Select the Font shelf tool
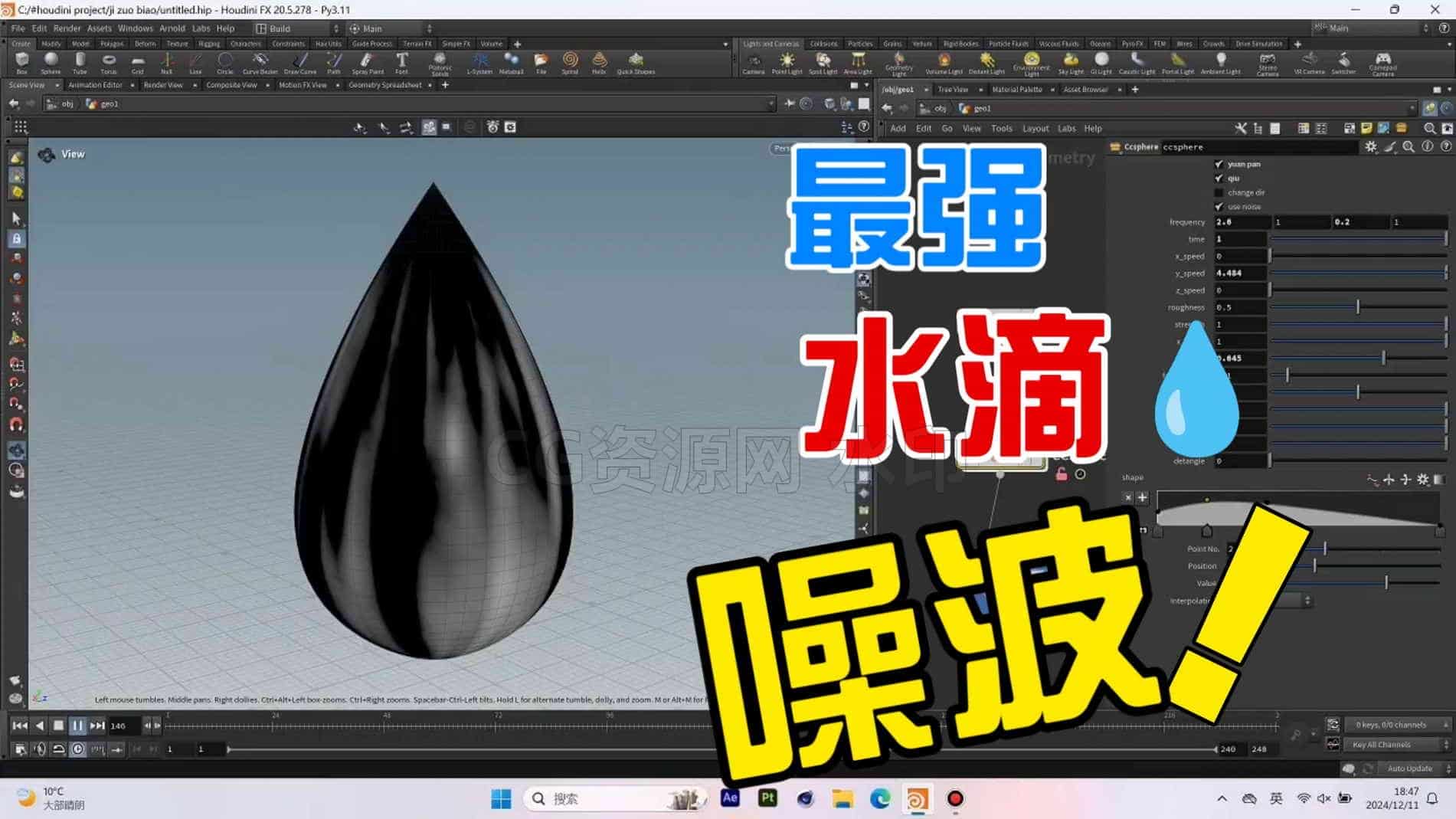The image size is (1456, 819). (x=402, y=64)
